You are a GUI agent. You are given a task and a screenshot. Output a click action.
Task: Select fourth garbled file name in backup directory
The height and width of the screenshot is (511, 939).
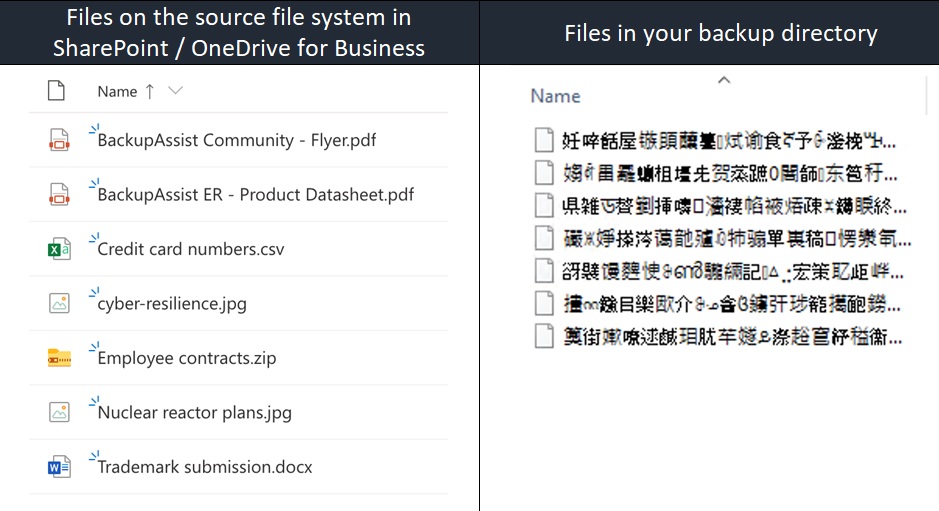point(737,238)
